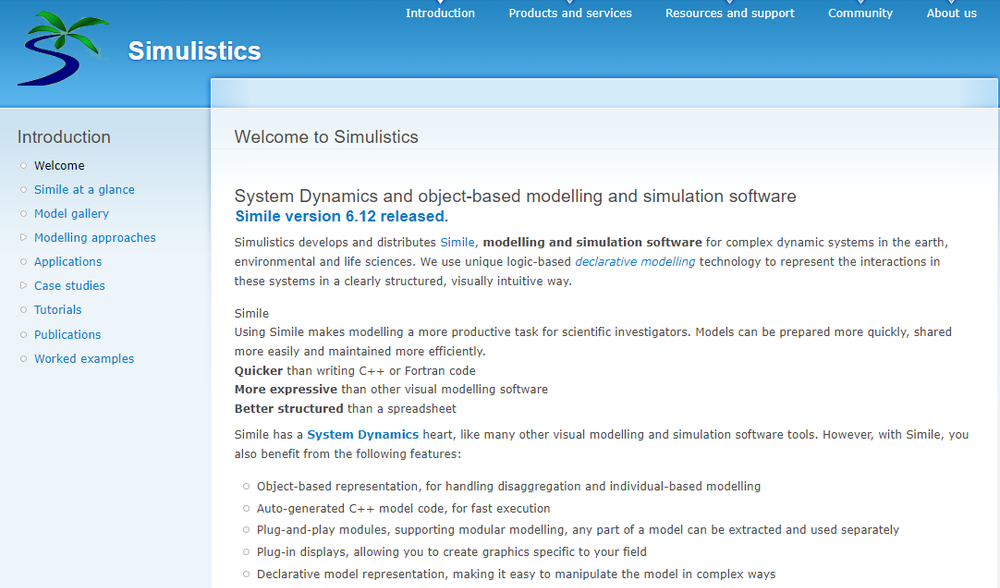Click the Simulistics palm tree logo
Viewport: 1000px width, 588px height.
tap(62, 48)
